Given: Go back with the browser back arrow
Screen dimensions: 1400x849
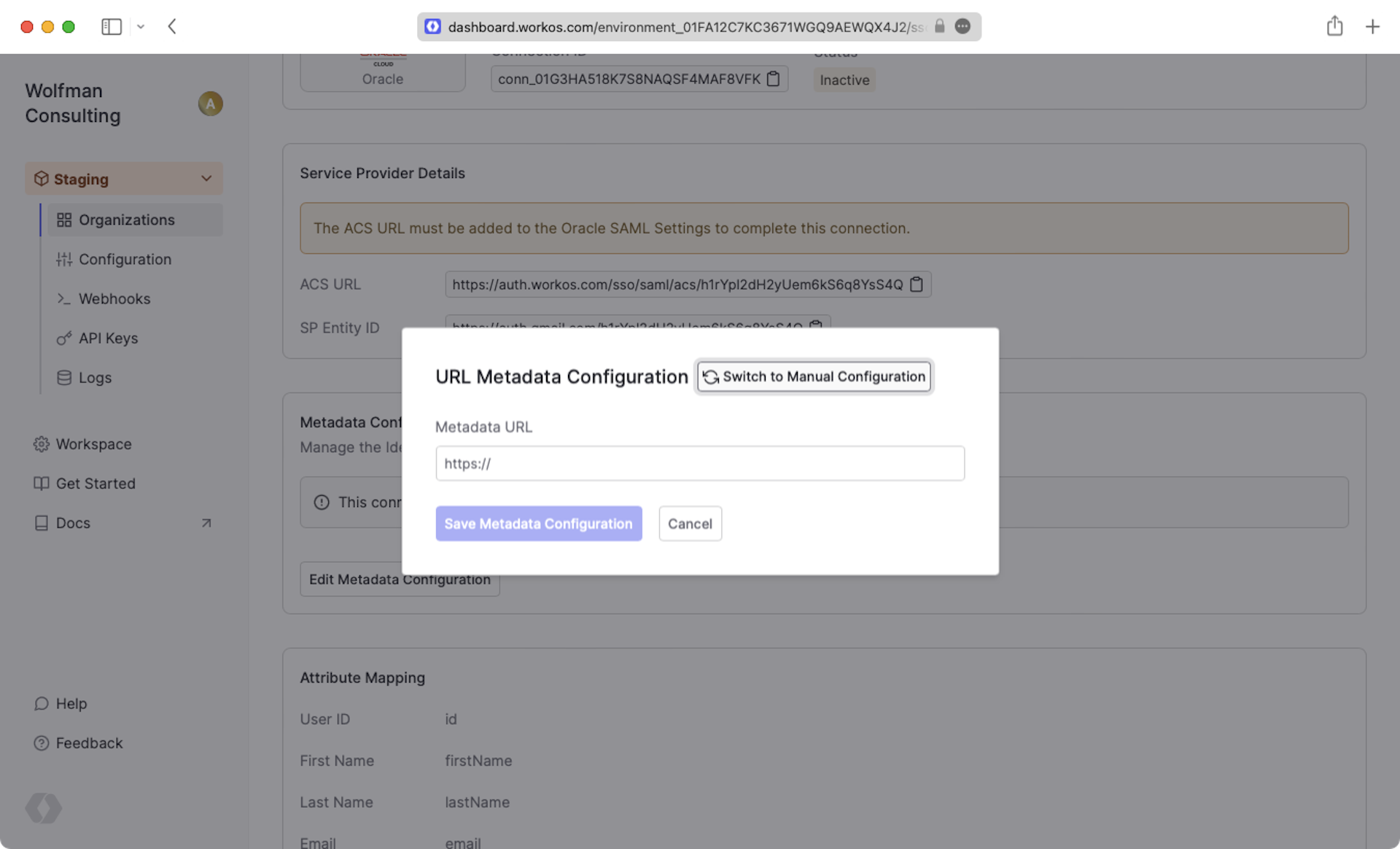Looking at the screenshot, I should [172, 27].
